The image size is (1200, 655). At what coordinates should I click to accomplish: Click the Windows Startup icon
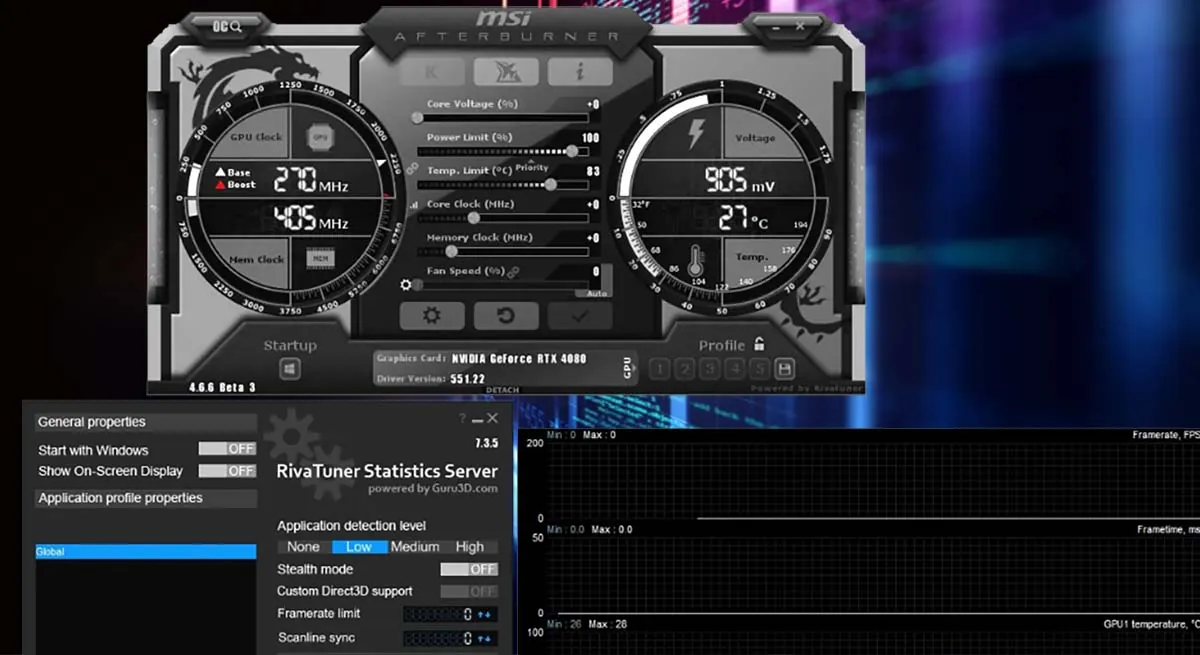click(x=290, y=369)
